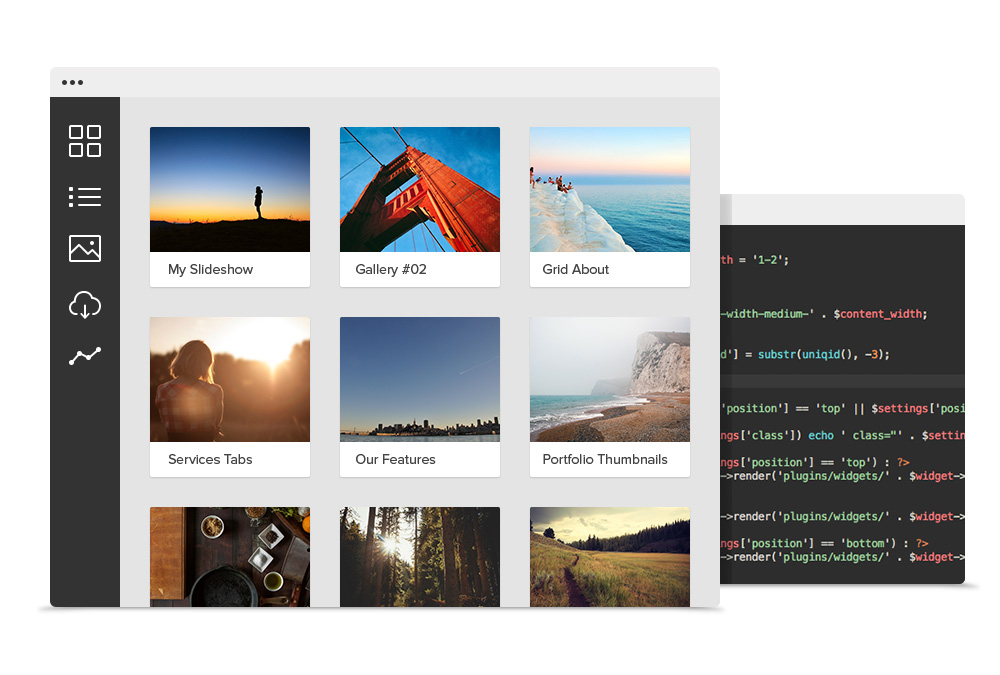Select the grassy meadow path thumbnail

[610, 556]
